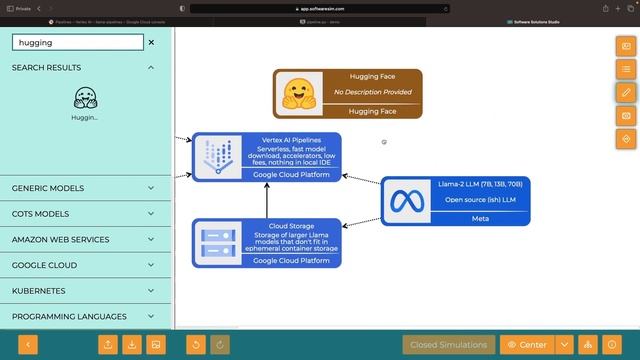The width and height of the screenshot is (640, 360).
Task: Click the back arrow button in bottom bar
Action: point(28,345)
